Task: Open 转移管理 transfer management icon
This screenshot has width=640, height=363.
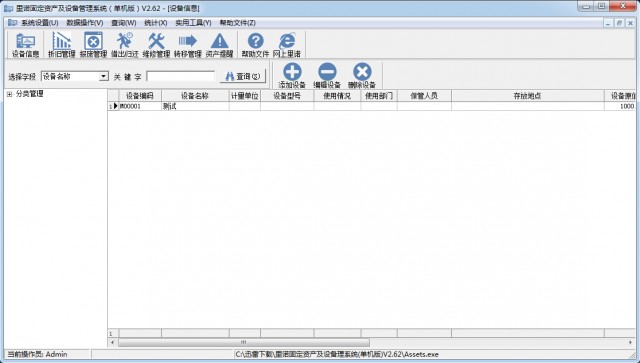Action: (x=187, y=45)
